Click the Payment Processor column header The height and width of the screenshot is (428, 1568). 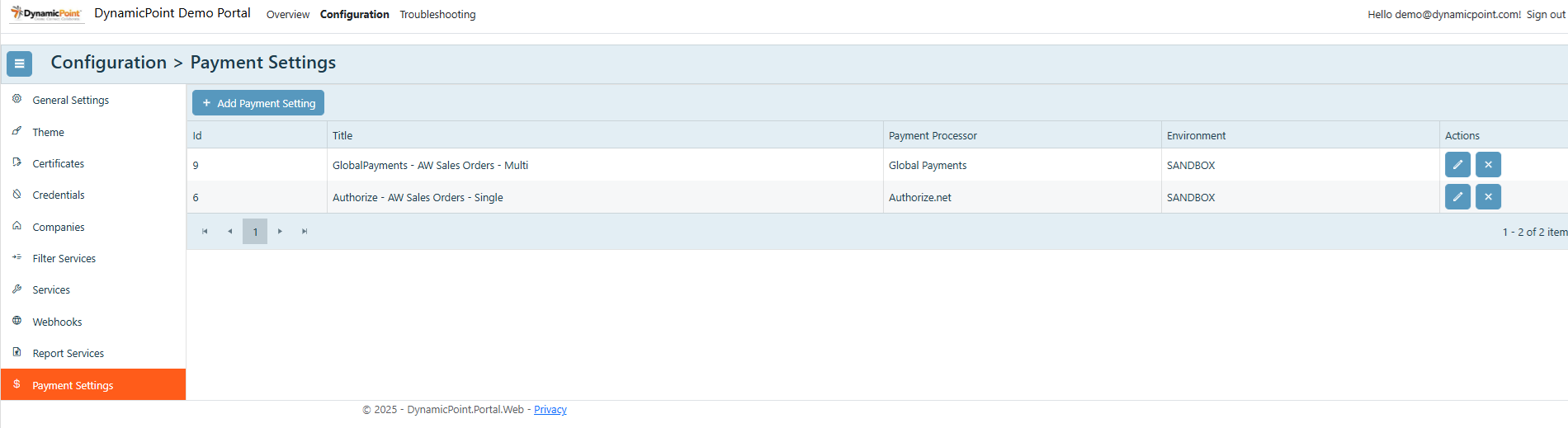[x=1023, y=135]
